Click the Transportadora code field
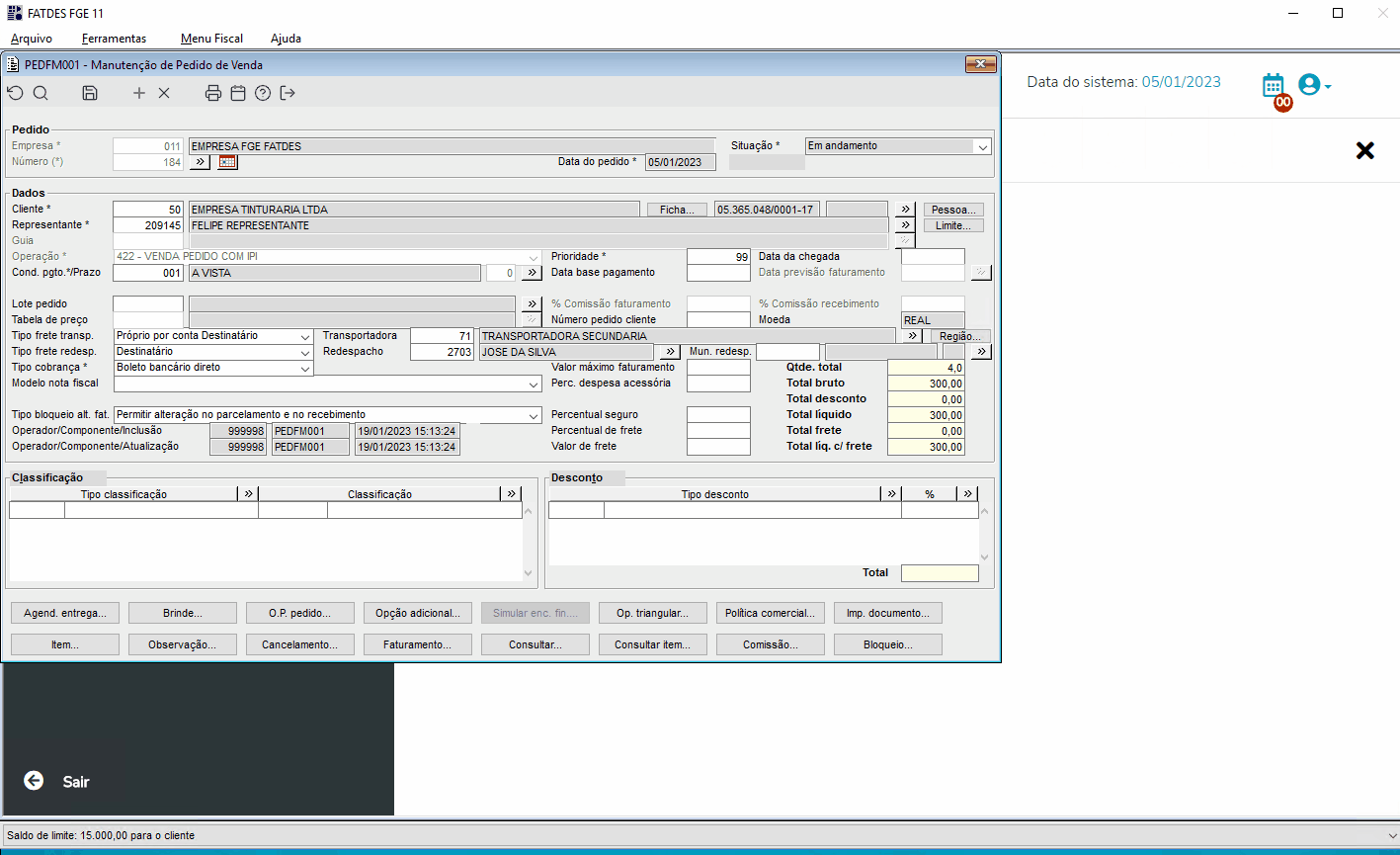Viewport: 1400px width, 855px height. click(x=442, y=336)
